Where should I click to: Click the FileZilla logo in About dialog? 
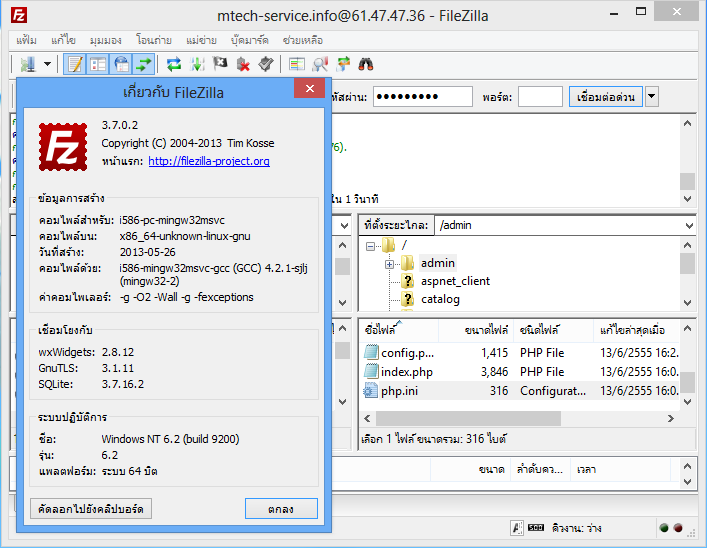[63, 147]
